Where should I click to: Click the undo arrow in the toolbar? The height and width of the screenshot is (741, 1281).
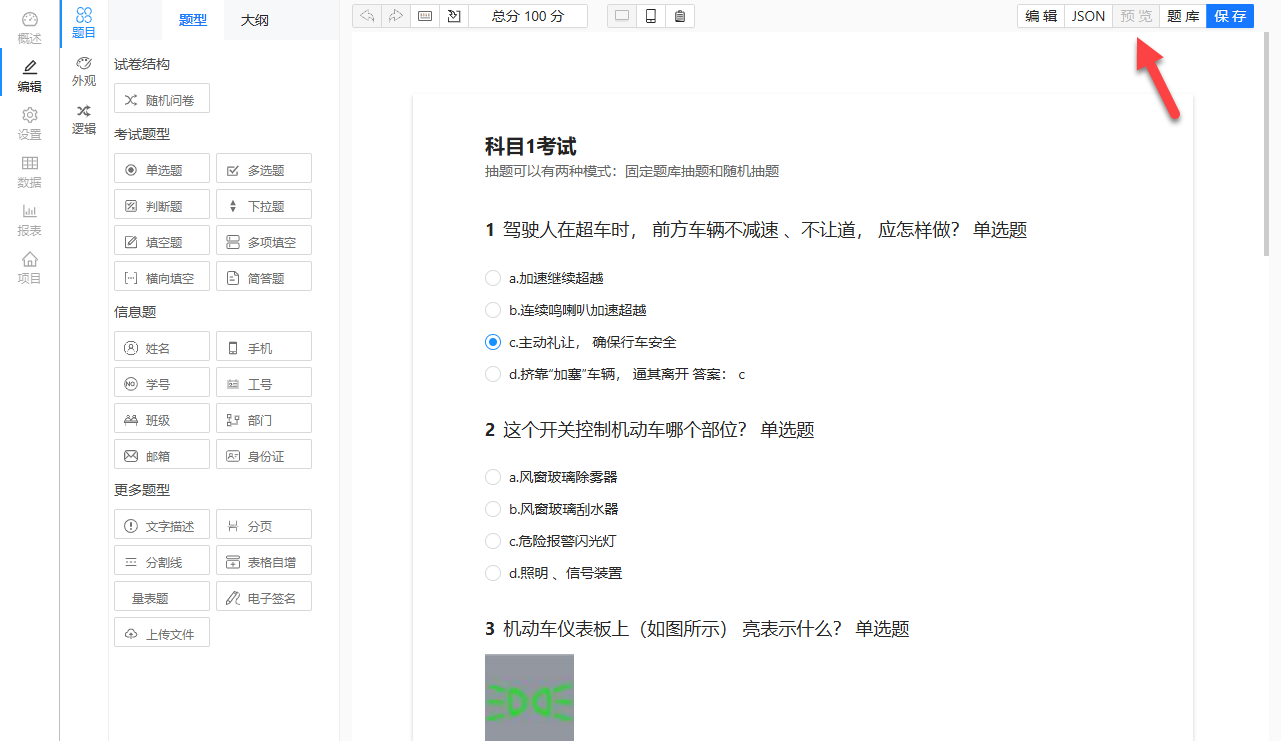tap(367, 16)
